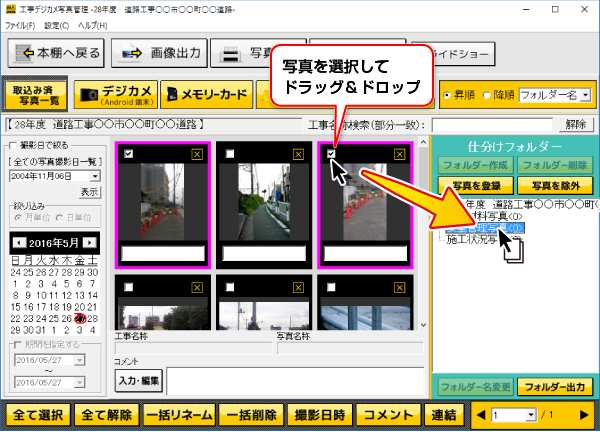This screenshot has height=432, width=600.
Task: Check the fourth photo's checkbox
Action: [129, 287]
